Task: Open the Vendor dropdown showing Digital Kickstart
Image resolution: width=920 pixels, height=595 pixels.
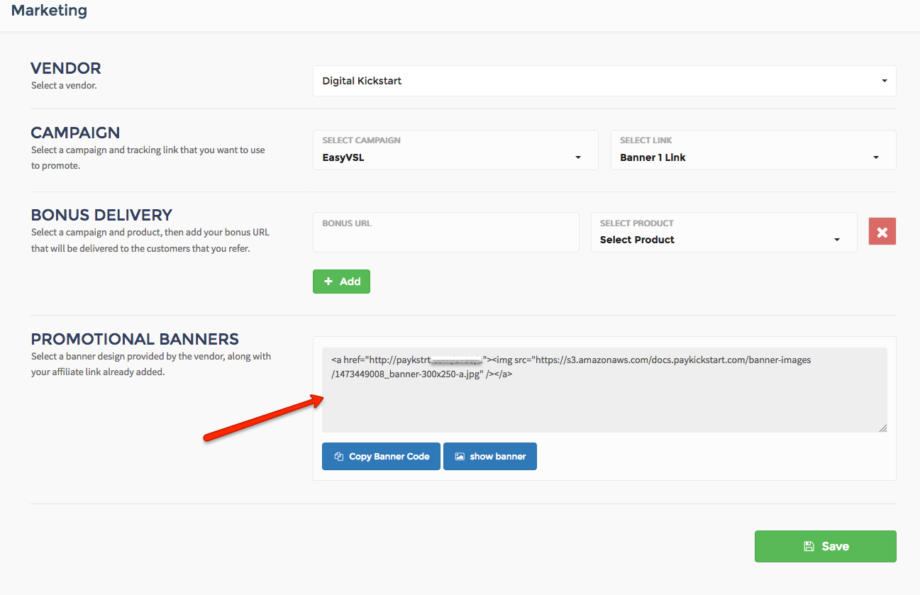Action: 603,81
